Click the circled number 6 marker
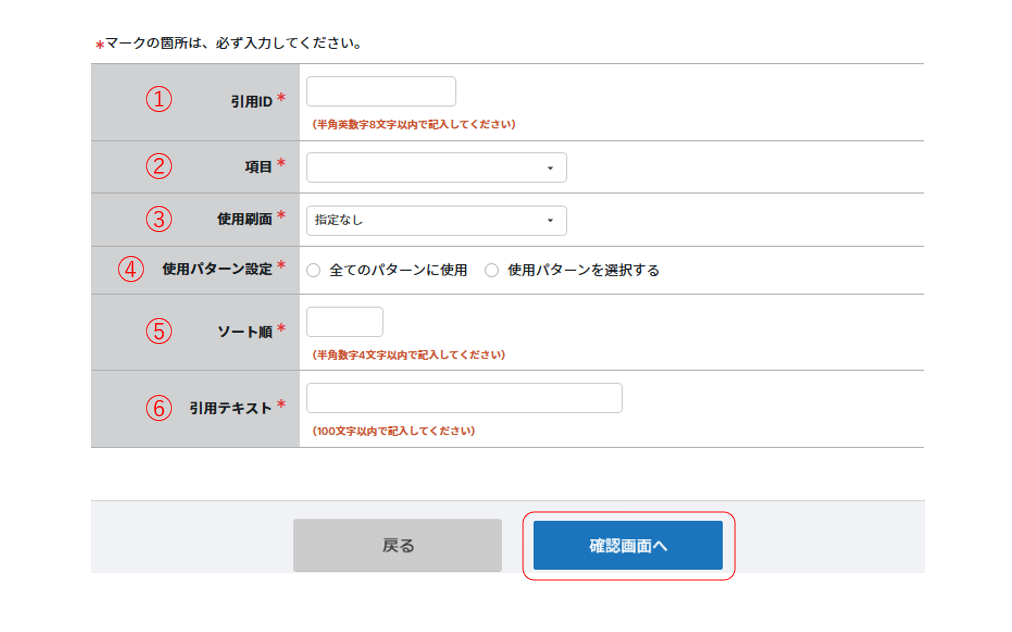The width and height of the screenshot is (1012, 632). click(158, 407)
